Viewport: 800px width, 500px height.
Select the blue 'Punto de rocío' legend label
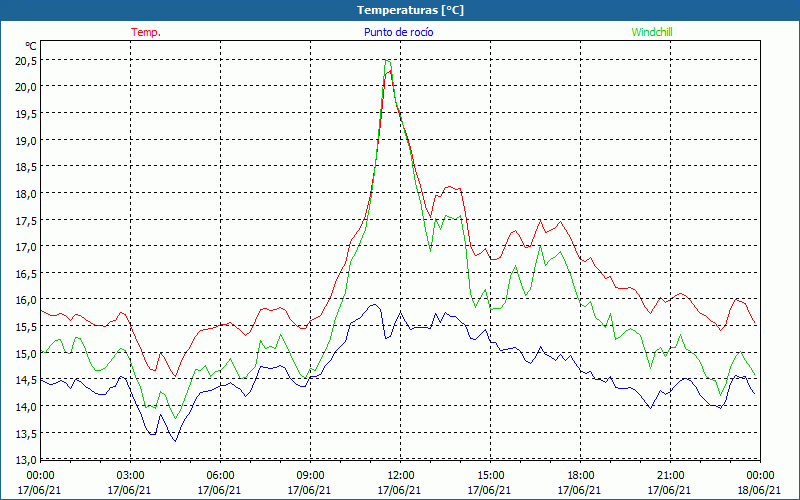(x=398, y=32)
